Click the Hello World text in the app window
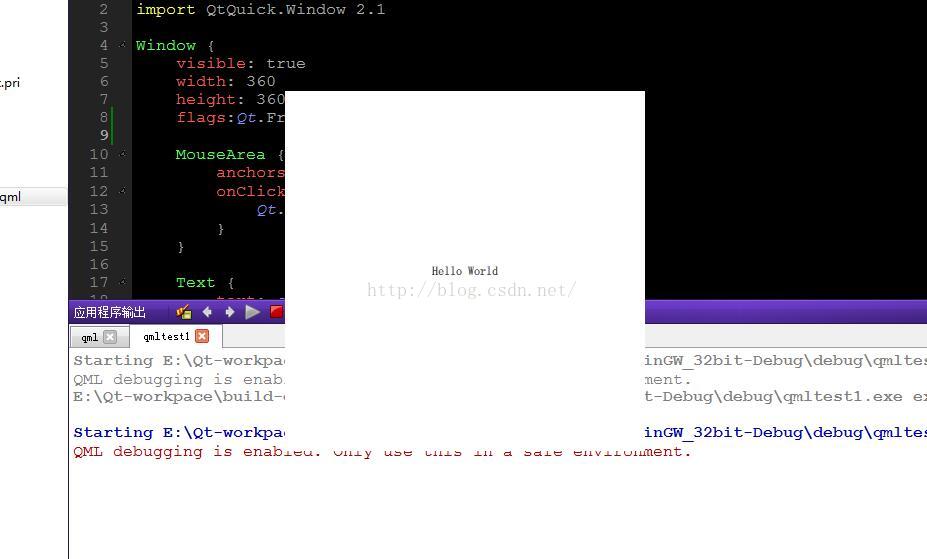This screenshot has height=559, width=927. click(465, 271)
